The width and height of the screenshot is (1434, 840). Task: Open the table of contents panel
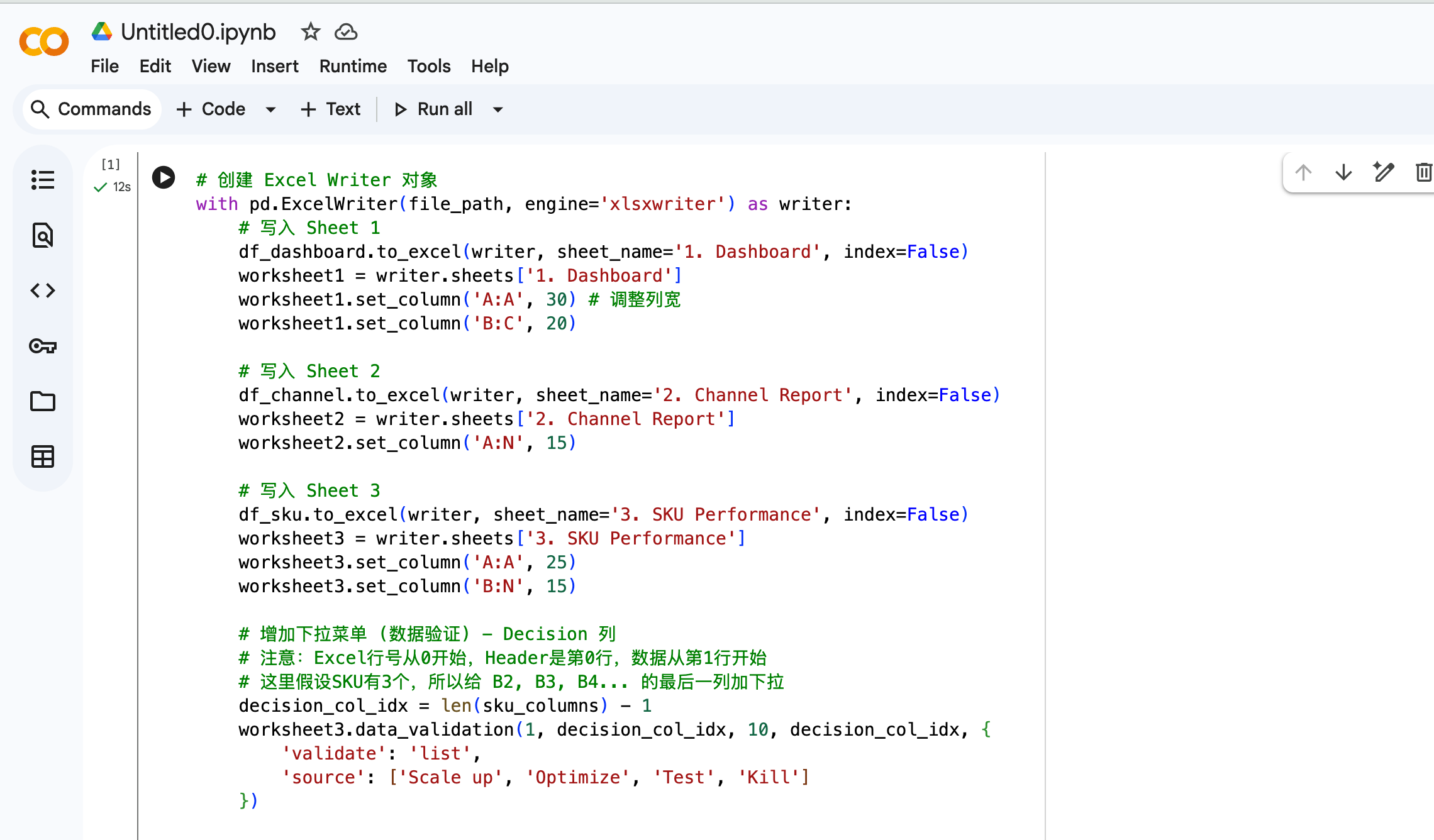[x=43, y=180]
